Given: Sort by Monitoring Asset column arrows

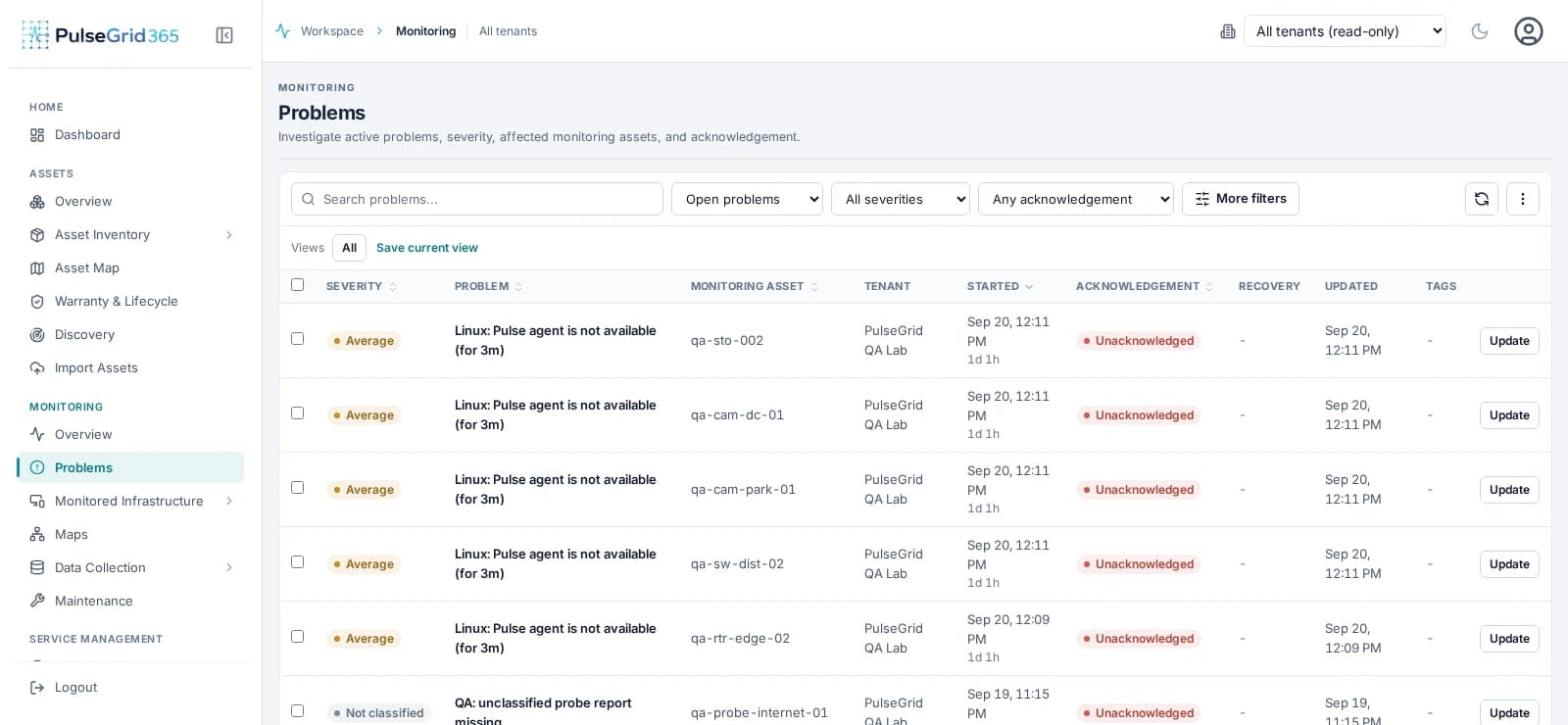Looking at the screenshot, I should pos(814,287).
